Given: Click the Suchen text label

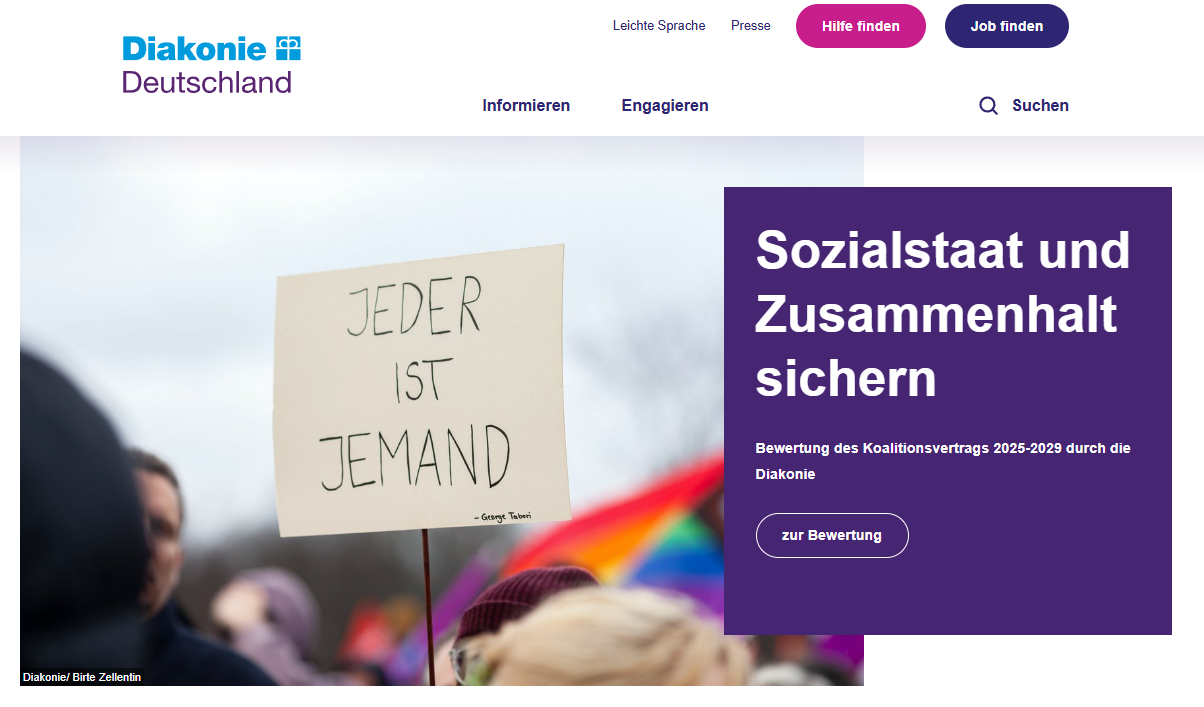Looking at the screenshot, I should click(1040, 105).
